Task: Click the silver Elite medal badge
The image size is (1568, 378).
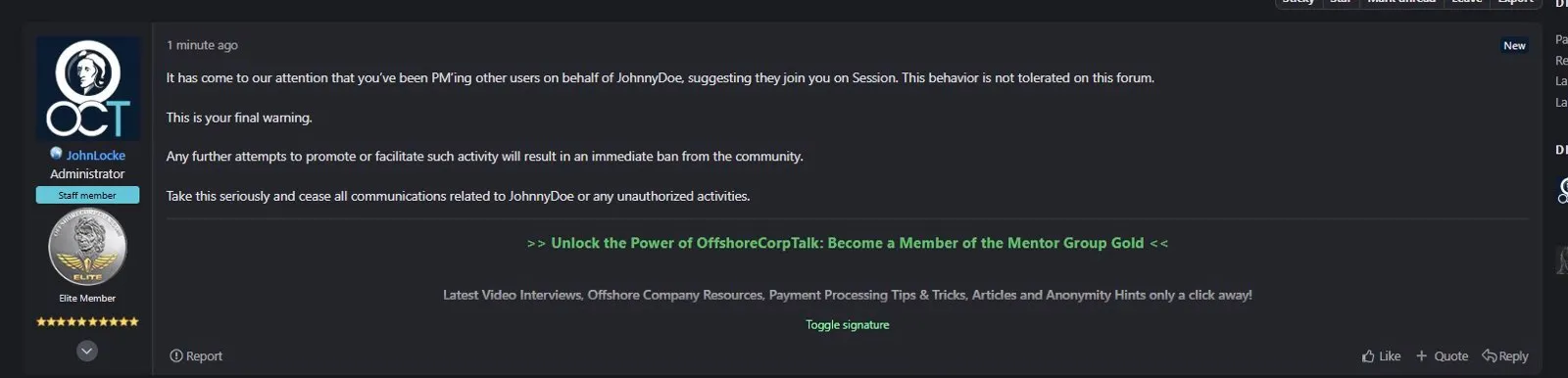Action: (87, 248)
